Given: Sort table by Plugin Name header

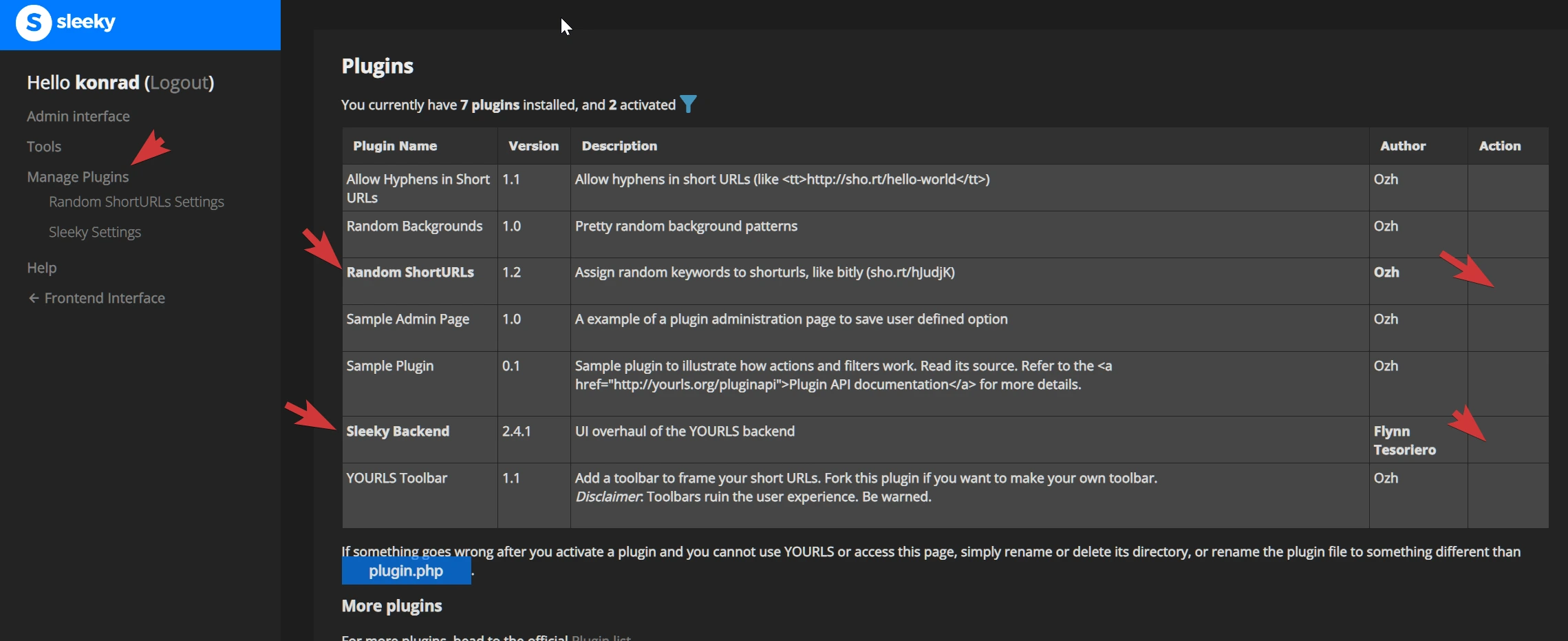Looking at the screenshot, I should (x=395, y=146).
